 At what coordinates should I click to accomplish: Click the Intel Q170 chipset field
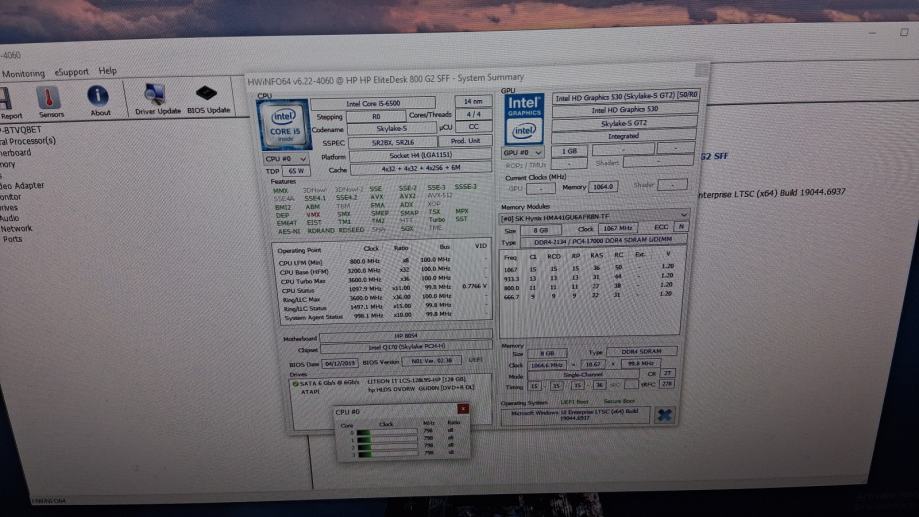pos(406,347)
